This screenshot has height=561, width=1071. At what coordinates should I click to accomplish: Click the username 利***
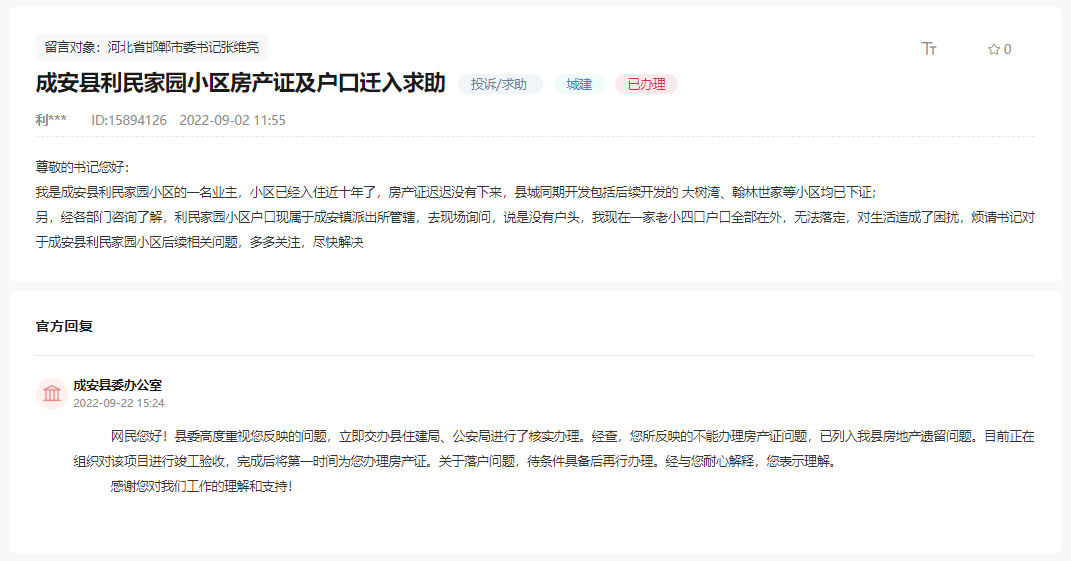click(51, 120)
